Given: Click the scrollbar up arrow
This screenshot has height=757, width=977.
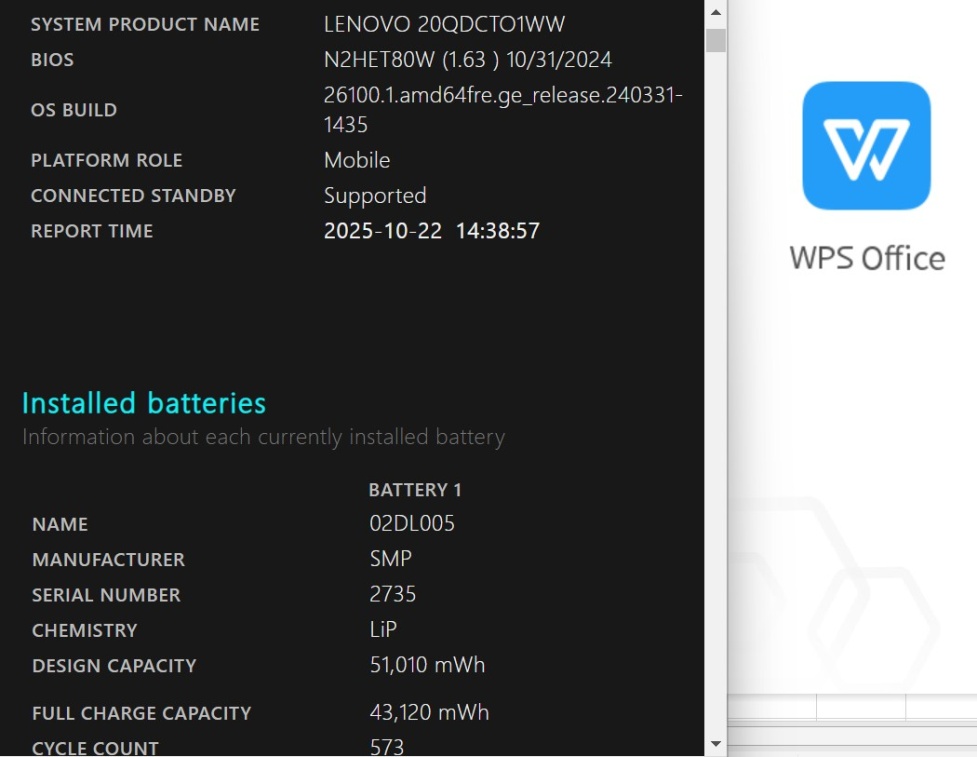Looking at the screenshot, I should coord(715,13).
